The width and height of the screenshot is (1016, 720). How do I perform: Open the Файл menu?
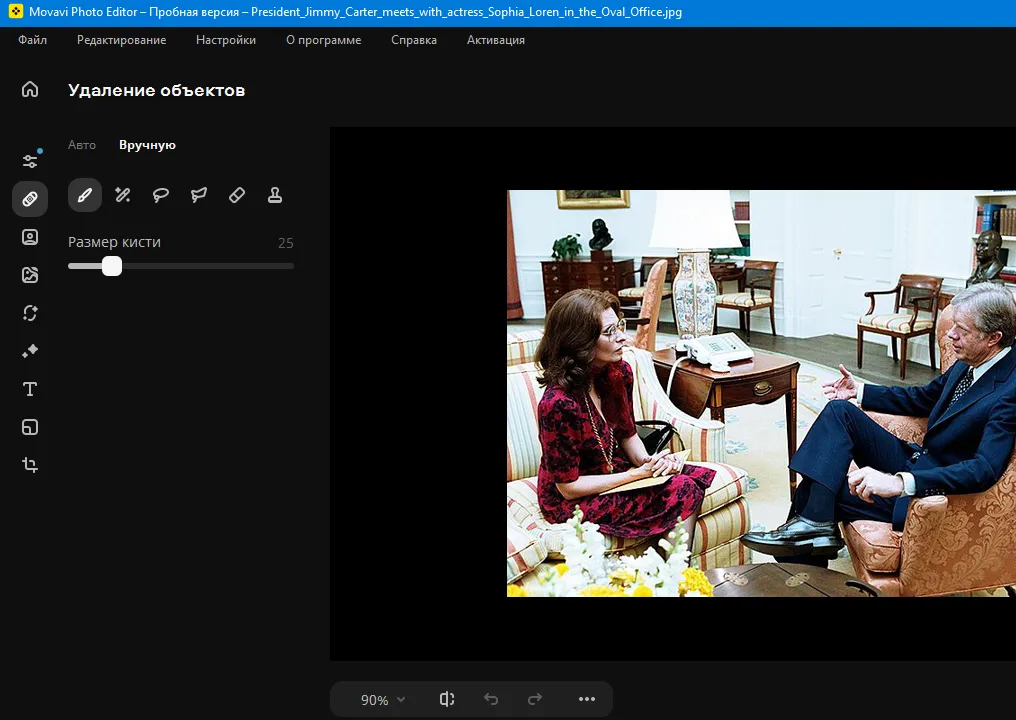pos(32,40)
